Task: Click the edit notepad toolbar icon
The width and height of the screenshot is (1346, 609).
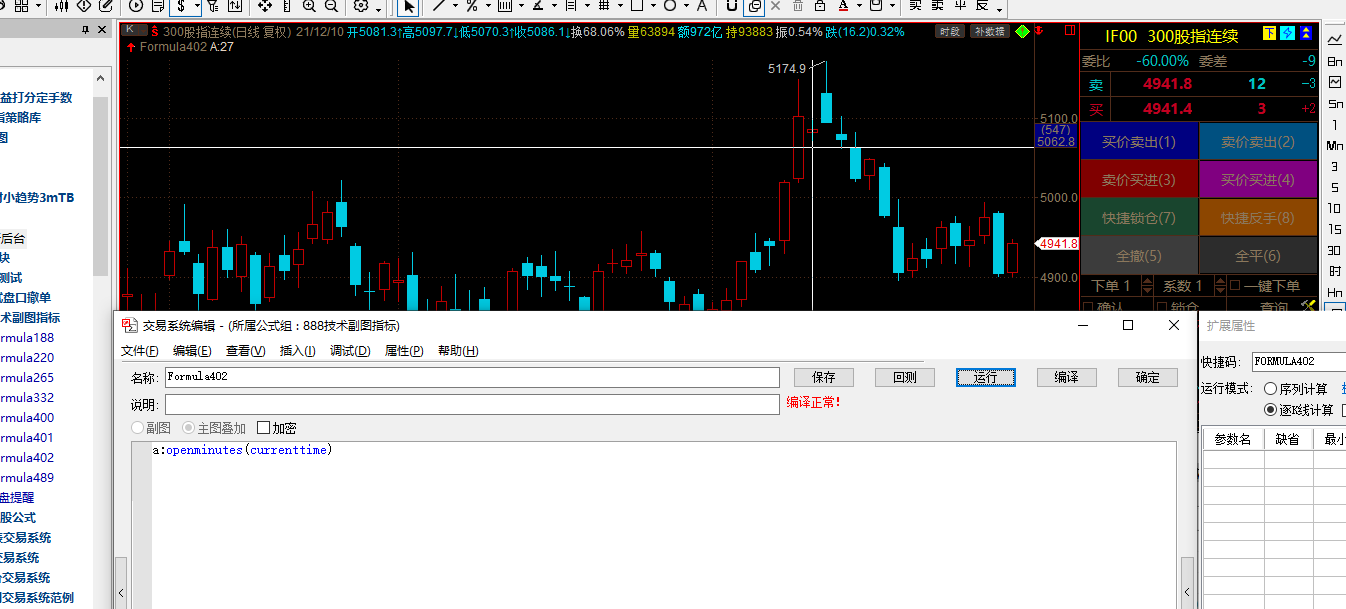Action: tap(105, 6)
